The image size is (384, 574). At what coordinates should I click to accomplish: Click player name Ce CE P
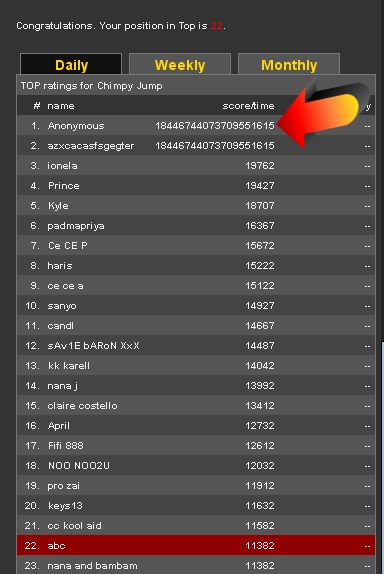[68, 246]
